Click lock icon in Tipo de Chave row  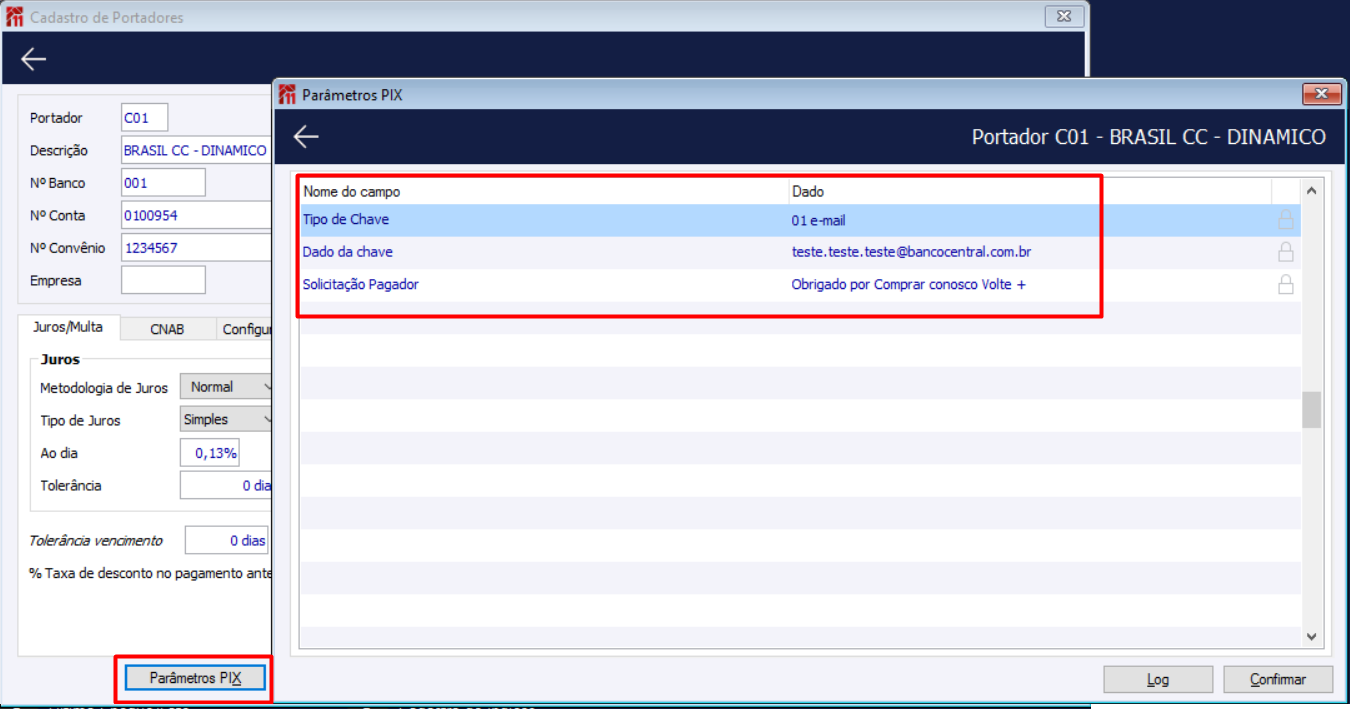pos(1286,220)
